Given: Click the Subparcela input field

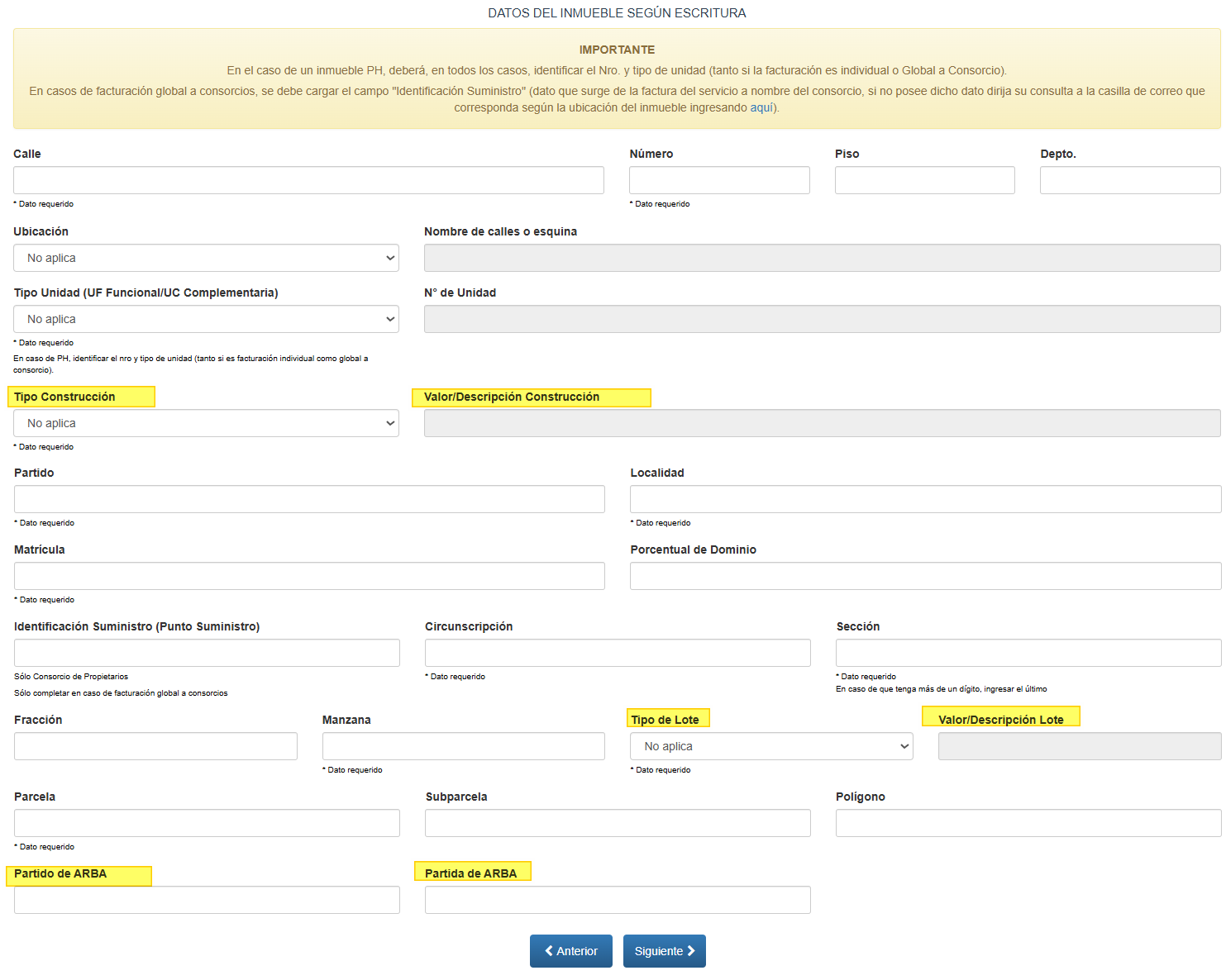Looking at the screenshot, I should click(x=618, y=823).
